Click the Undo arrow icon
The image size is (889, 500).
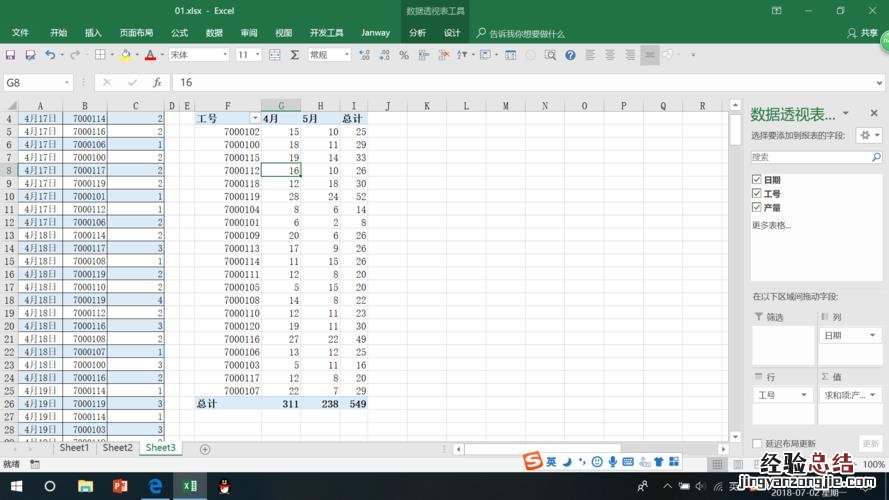(49, 55)
